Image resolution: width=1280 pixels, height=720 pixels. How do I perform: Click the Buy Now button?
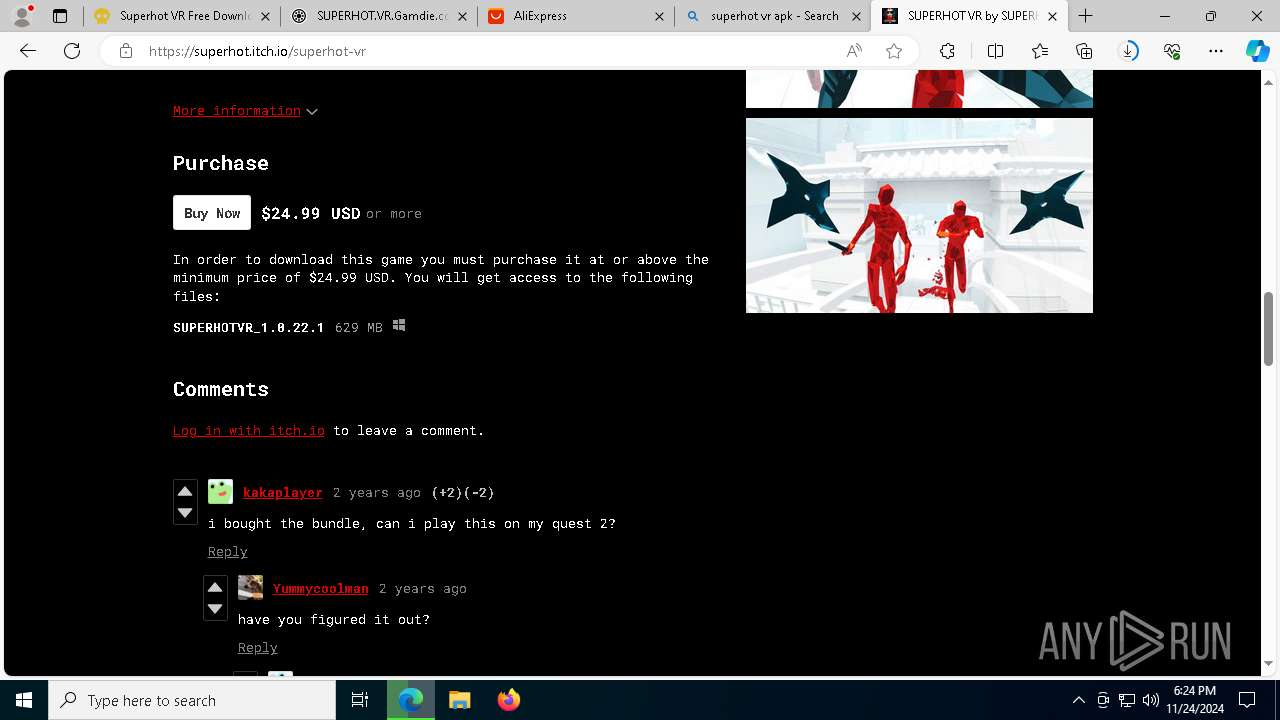point(212,213)
